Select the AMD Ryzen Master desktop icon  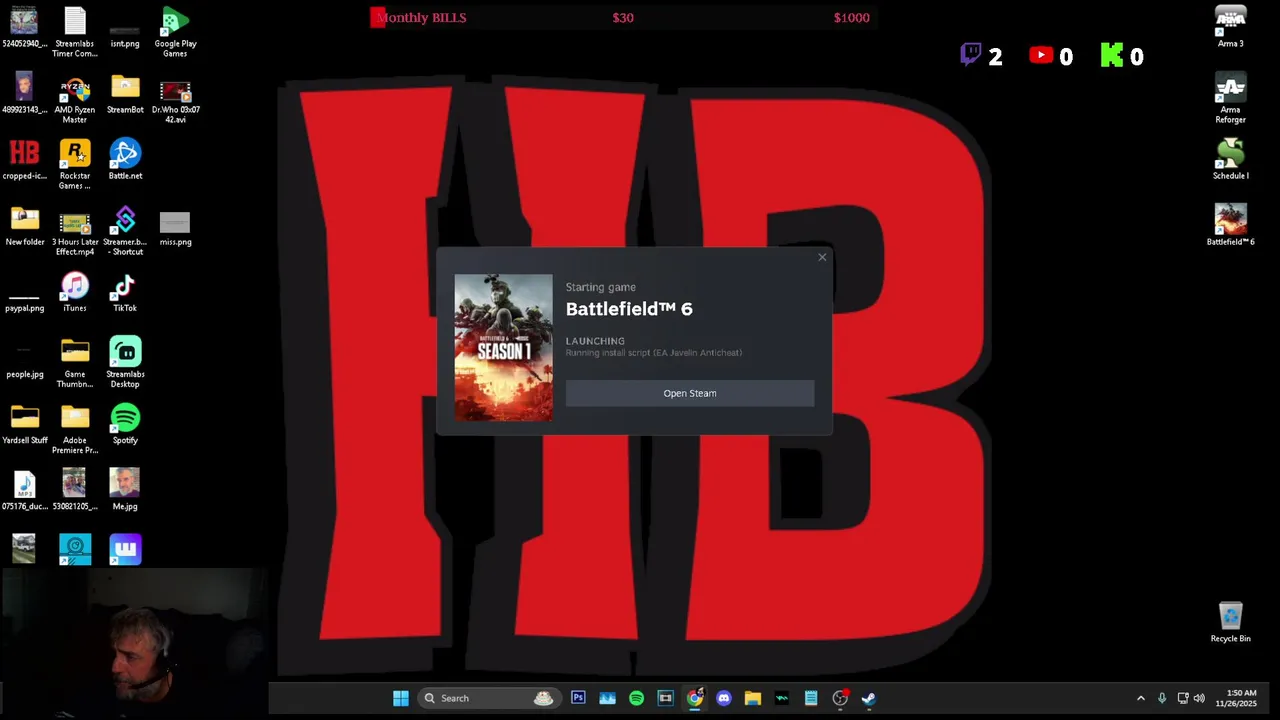(75, 98)
